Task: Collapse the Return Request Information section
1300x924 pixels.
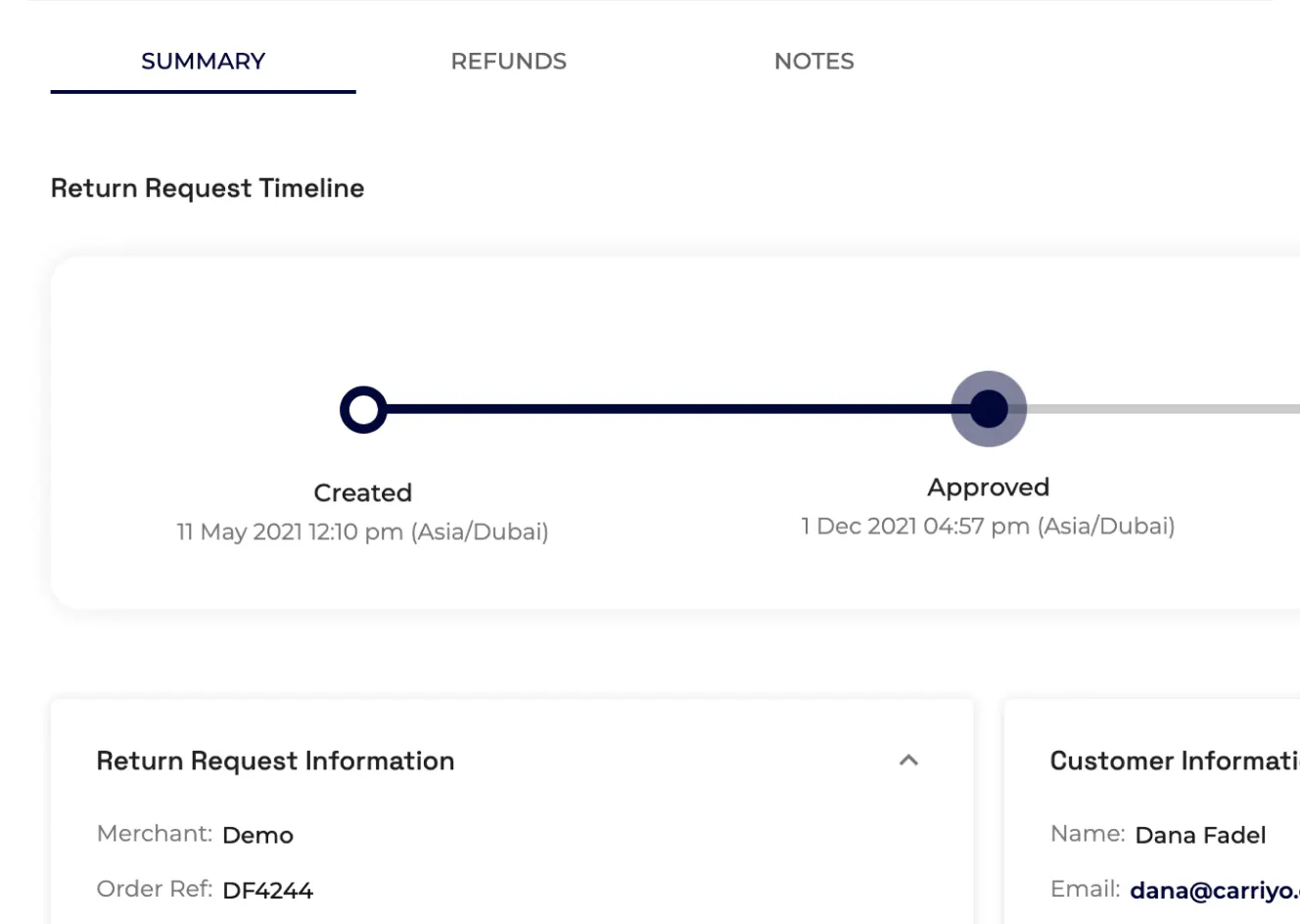Action: click(x=908, y=761)
